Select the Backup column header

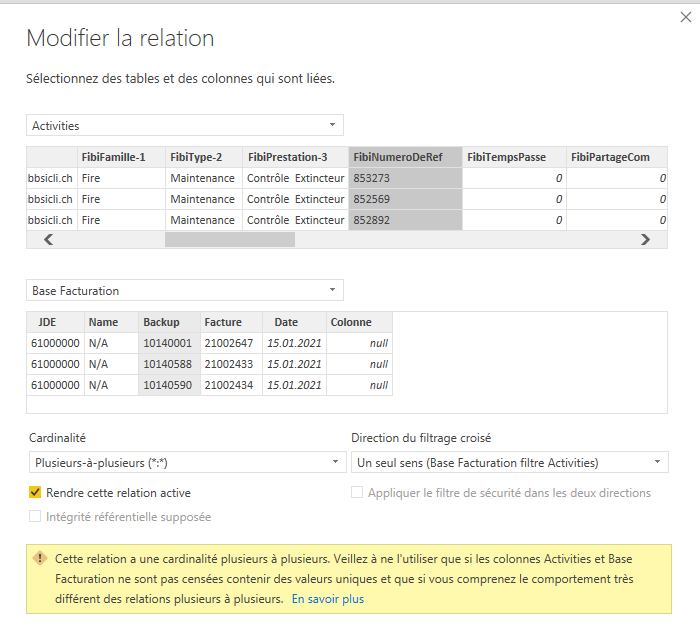[169, 322]
